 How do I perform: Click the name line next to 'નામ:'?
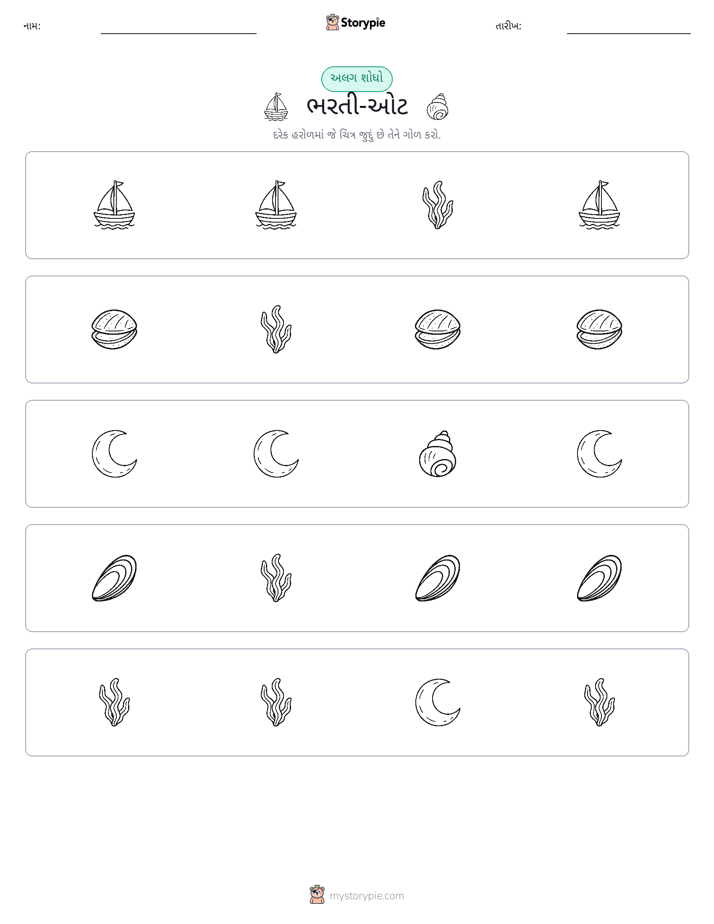178,33
